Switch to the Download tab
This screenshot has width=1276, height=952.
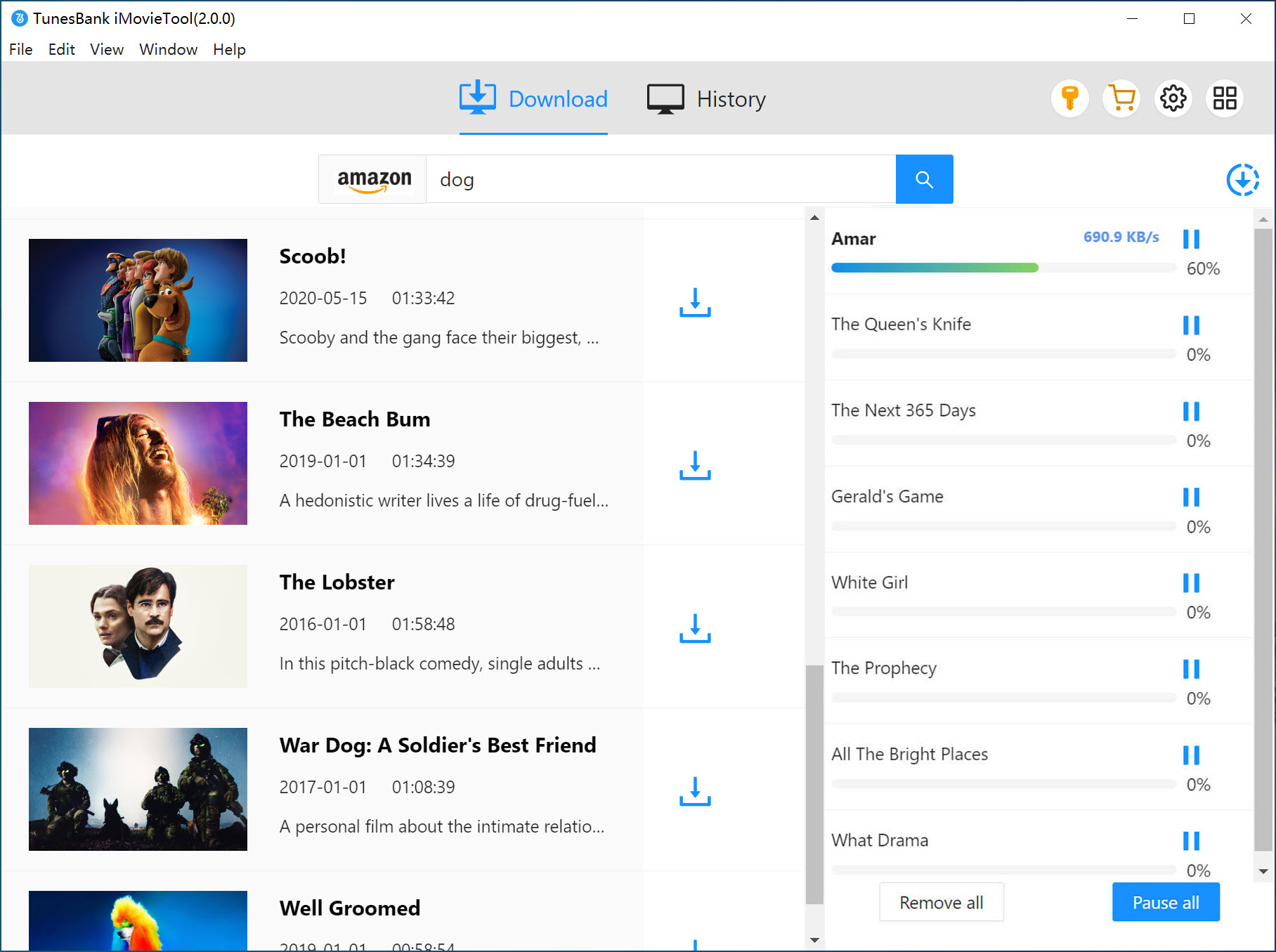click(533, 99)
